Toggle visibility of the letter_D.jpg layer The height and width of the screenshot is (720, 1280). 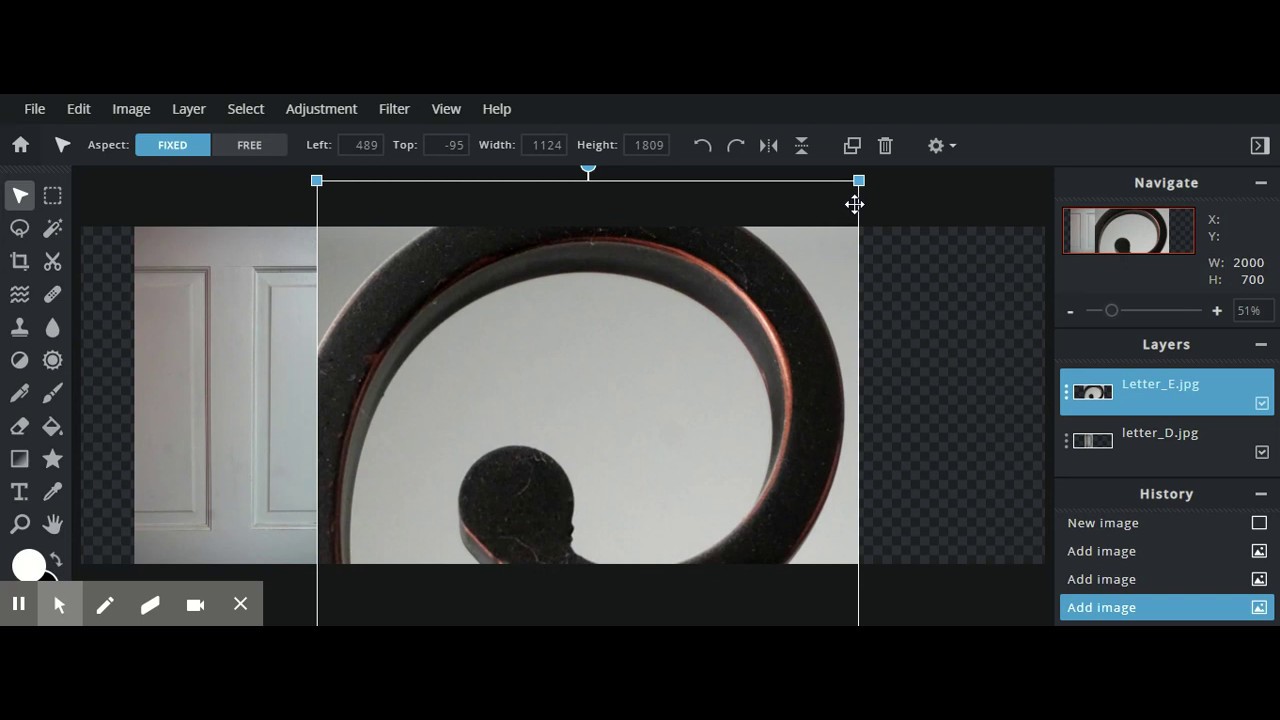[x=1262, y=452]
